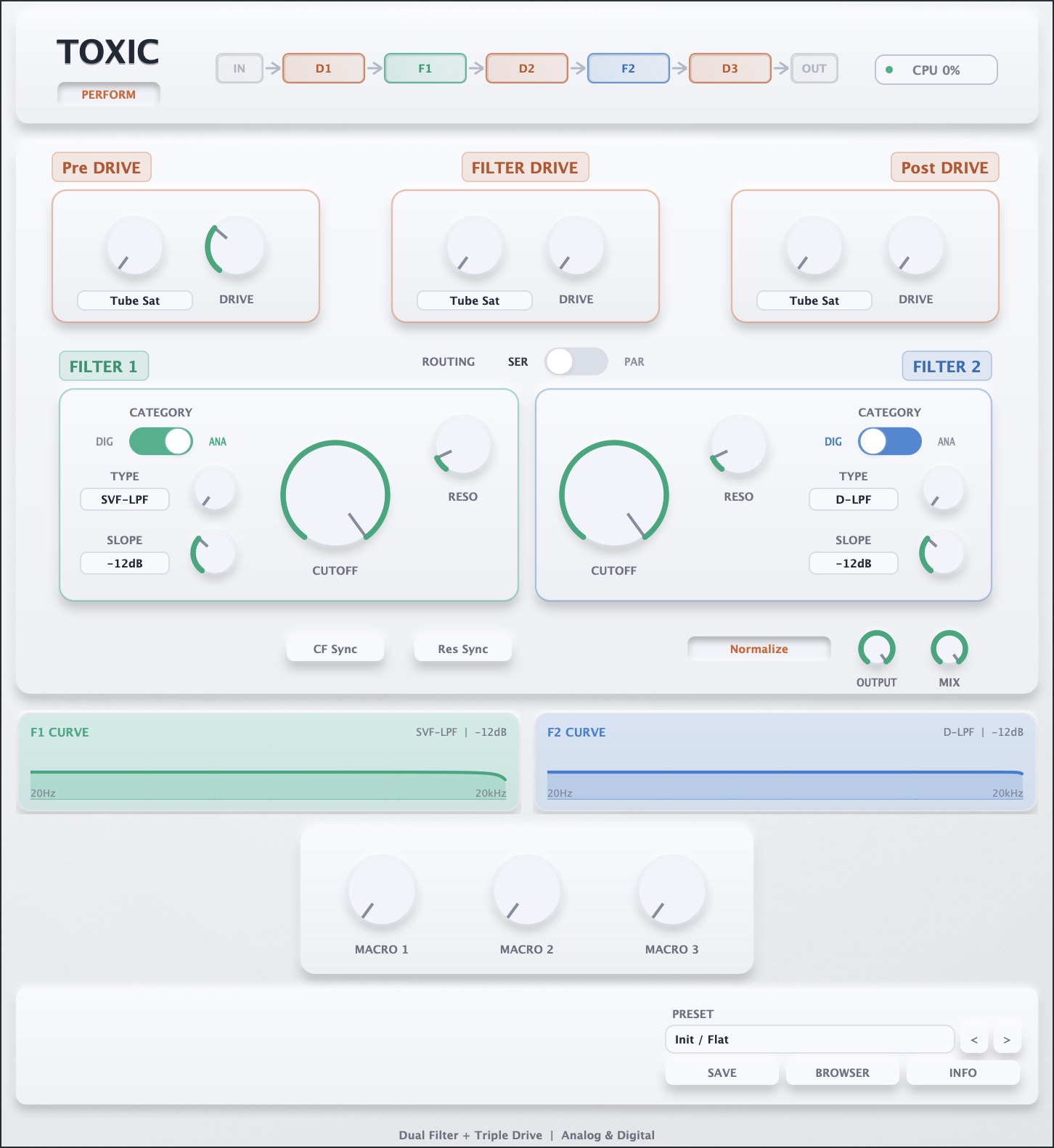The width and height of the screenshot is (1054, 1148).
Task: Go to the next preset
Action: pos(1007,1040)
